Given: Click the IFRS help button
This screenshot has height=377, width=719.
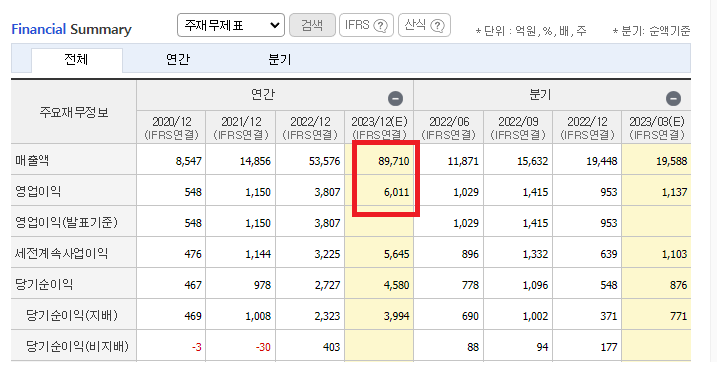Looking at the screenshot, I should pos(366,25).
